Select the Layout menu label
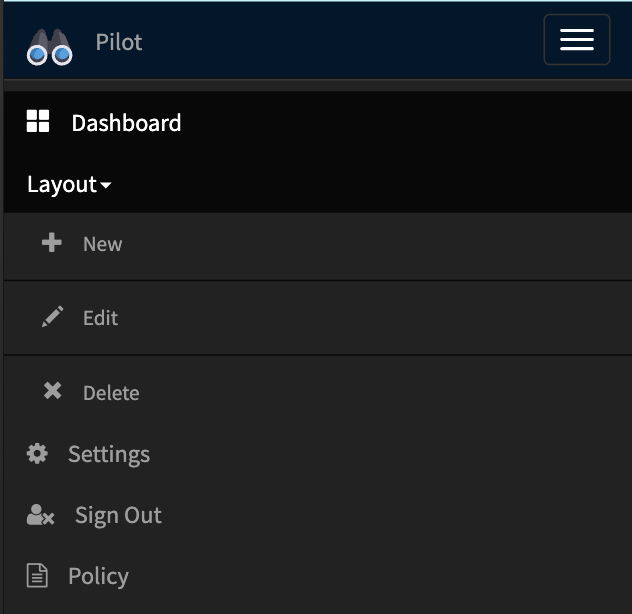Viewport: 632px width, 614px height. [x=61, y=185]
